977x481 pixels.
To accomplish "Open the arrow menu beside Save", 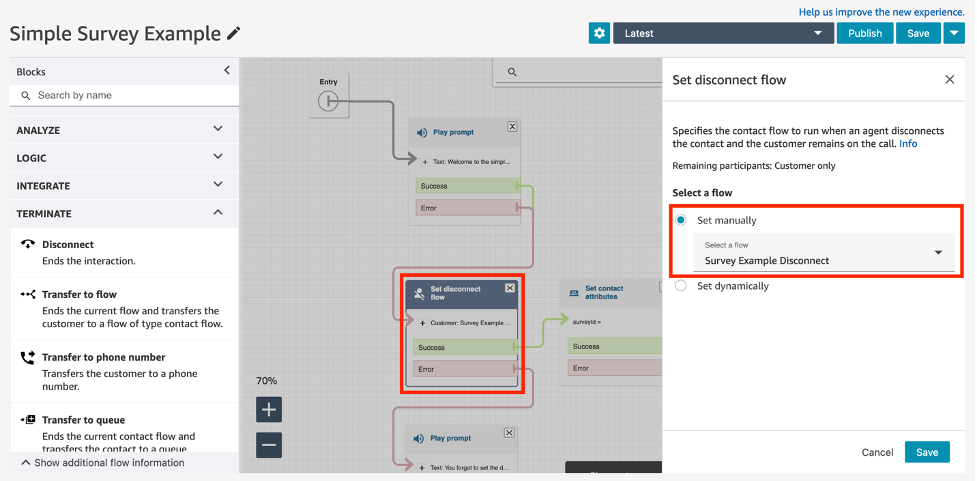I will tap(954, 34).
